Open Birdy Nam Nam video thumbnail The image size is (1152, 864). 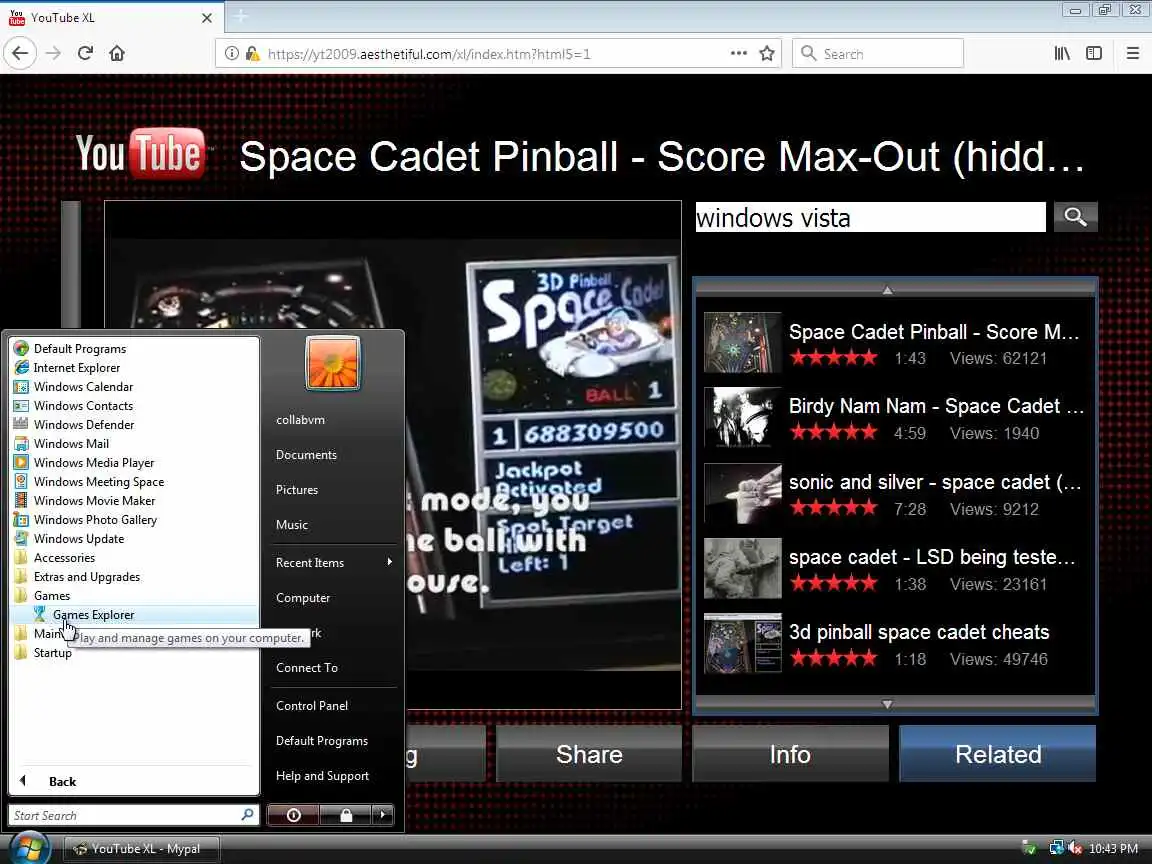coord(742,417)
